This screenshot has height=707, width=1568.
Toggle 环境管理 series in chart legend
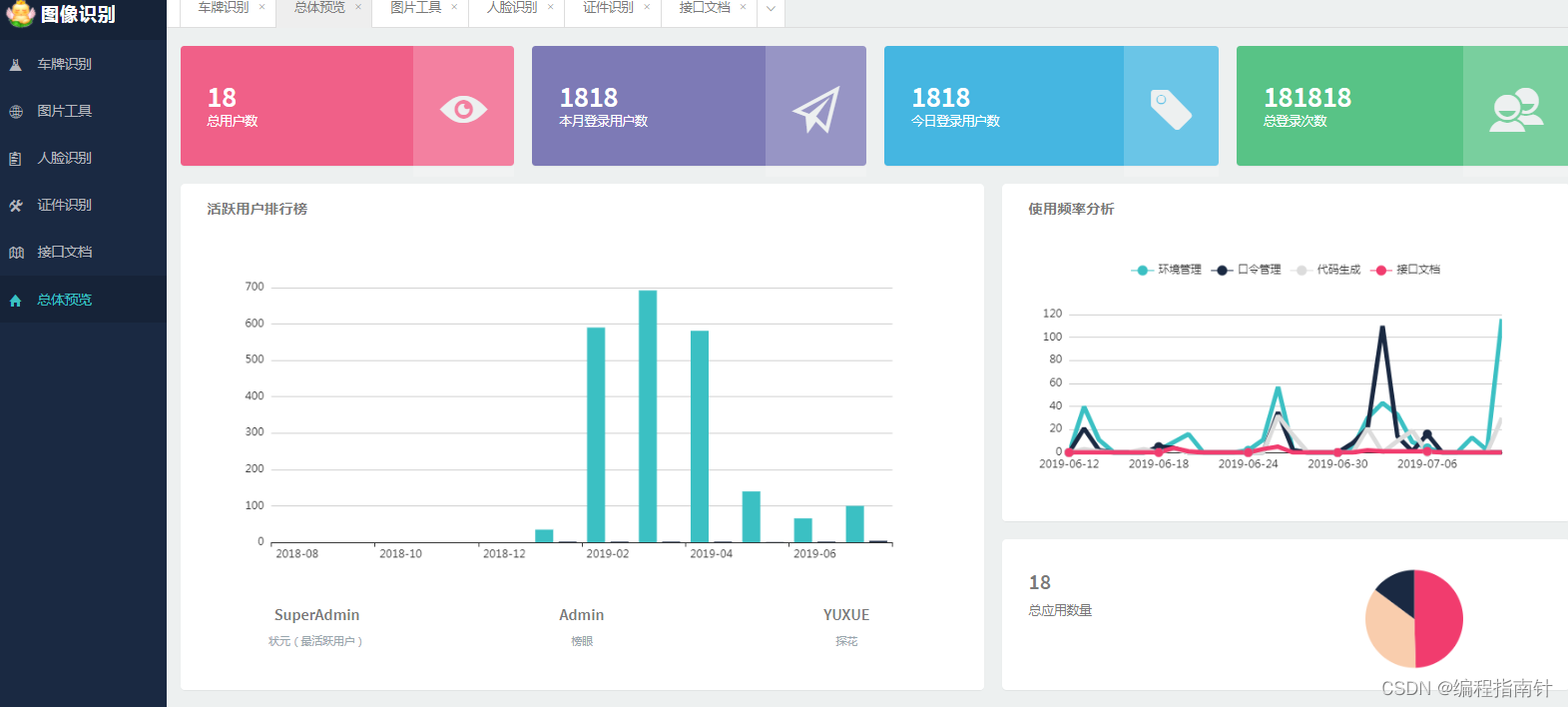1166,270
